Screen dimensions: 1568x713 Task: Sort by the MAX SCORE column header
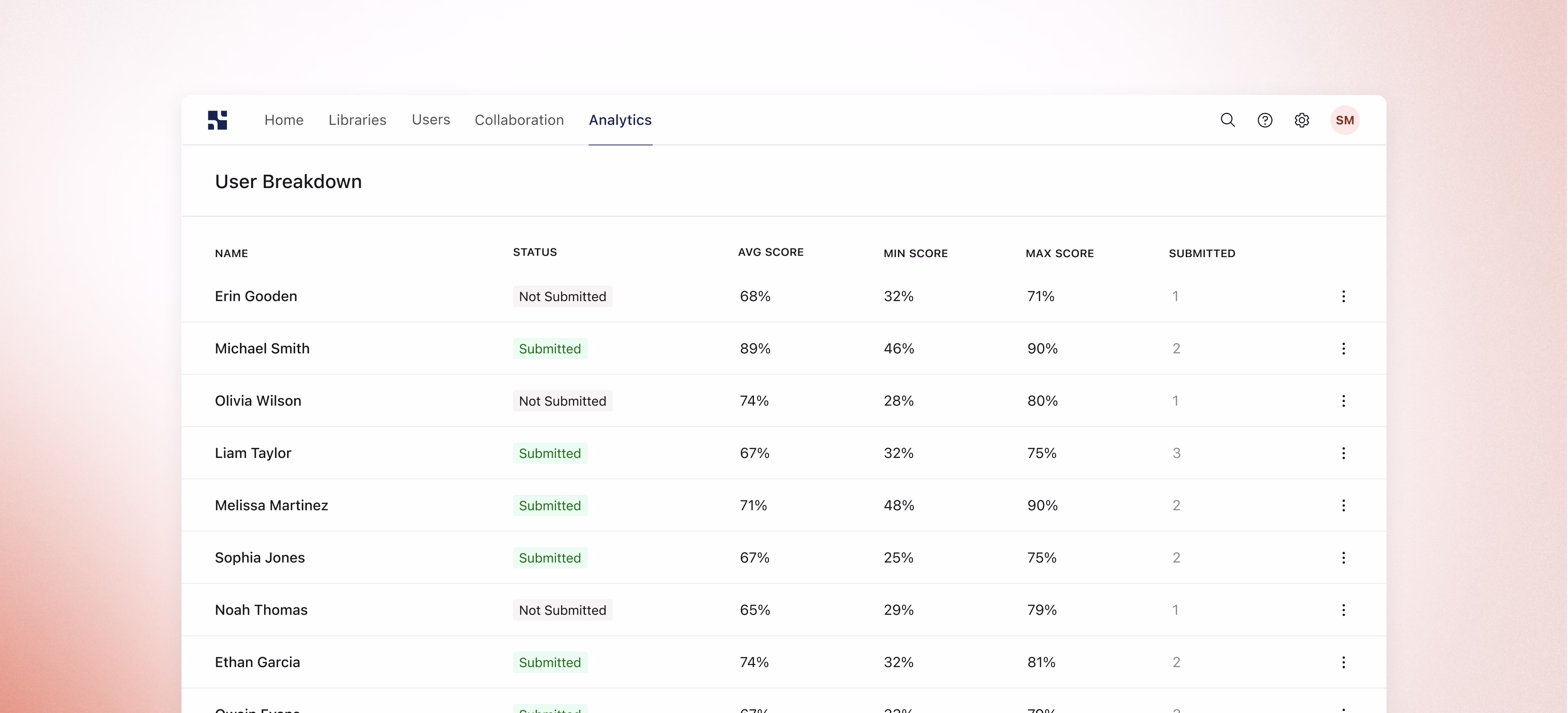[1060, 253]
